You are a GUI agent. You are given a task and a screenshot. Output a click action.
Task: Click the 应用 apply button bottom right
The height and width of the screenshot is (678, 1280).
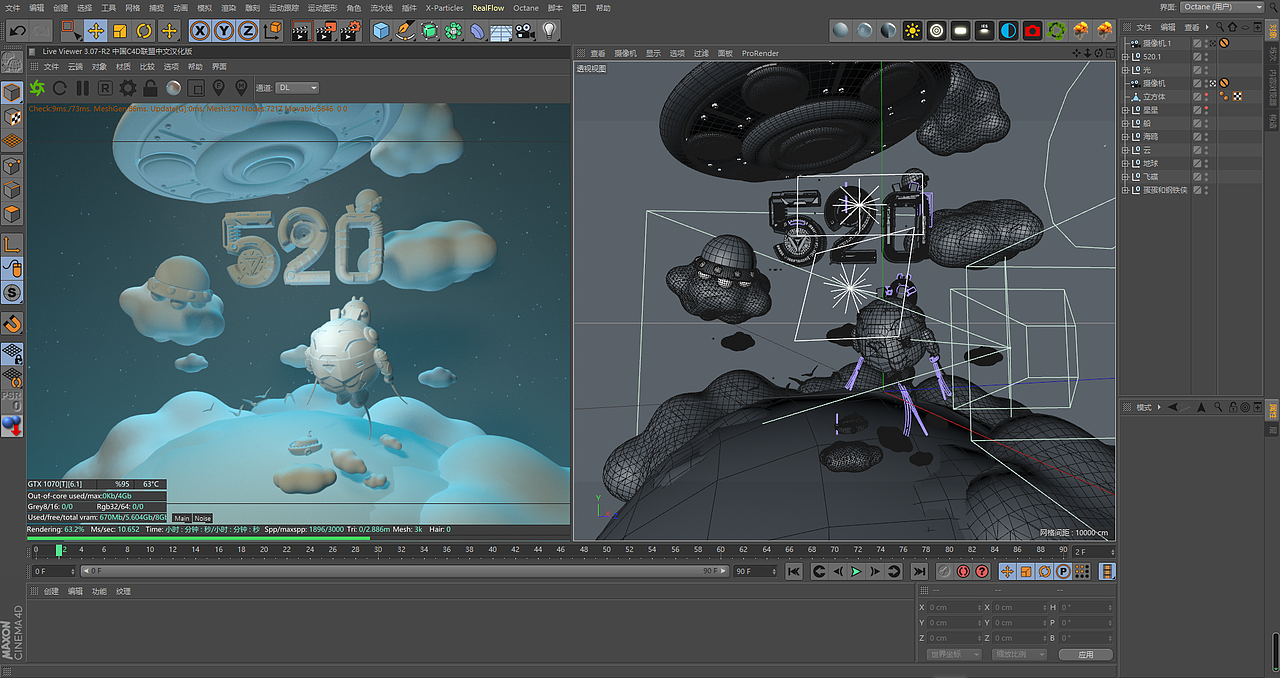click(1085, 654)
